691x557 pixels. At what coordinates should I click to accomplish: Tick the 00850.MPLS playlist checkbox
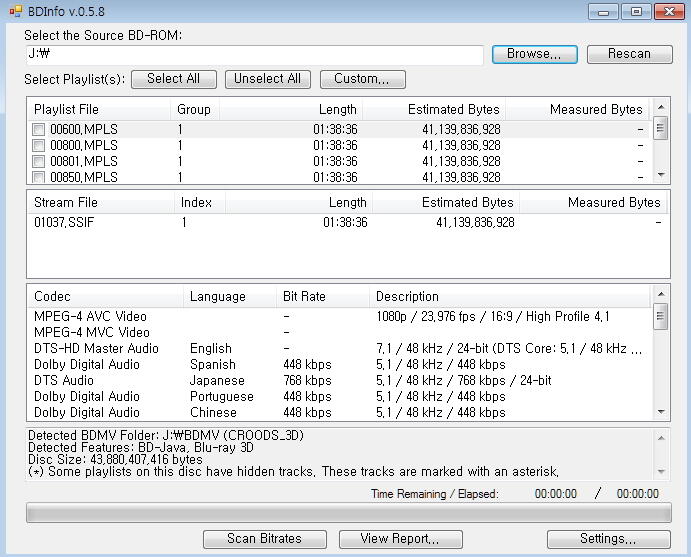pos(38,177)
